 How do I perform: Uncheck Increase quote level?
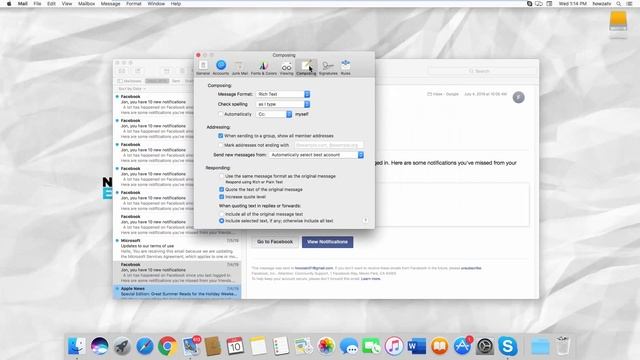point(222,197)
